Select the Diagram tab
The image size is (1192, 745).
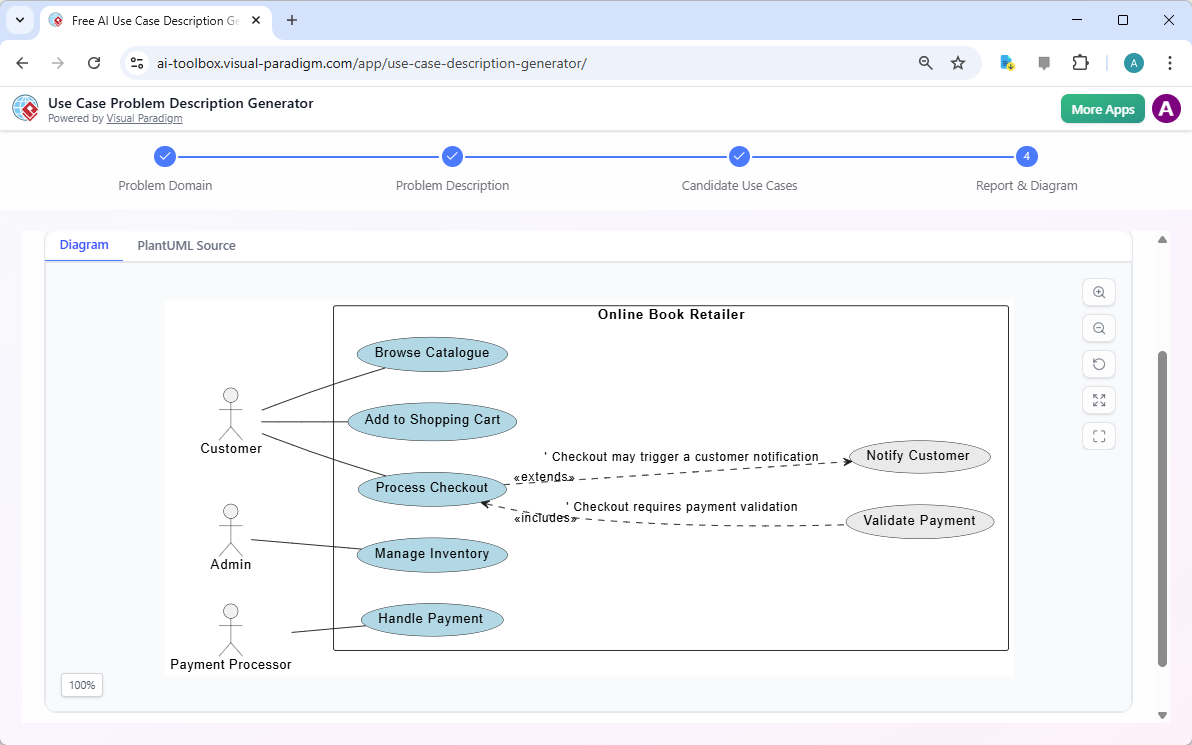84,245
